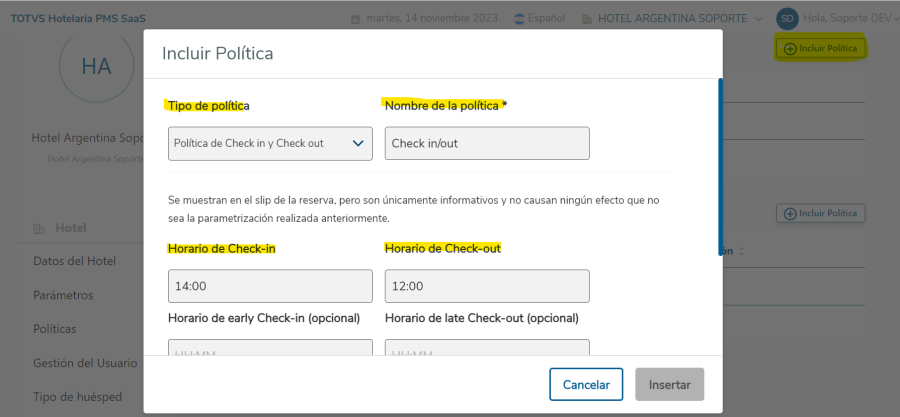Click the flag icon next to Español
The width and height of the screenshot is (900, 417).
[x=518, y=18]
